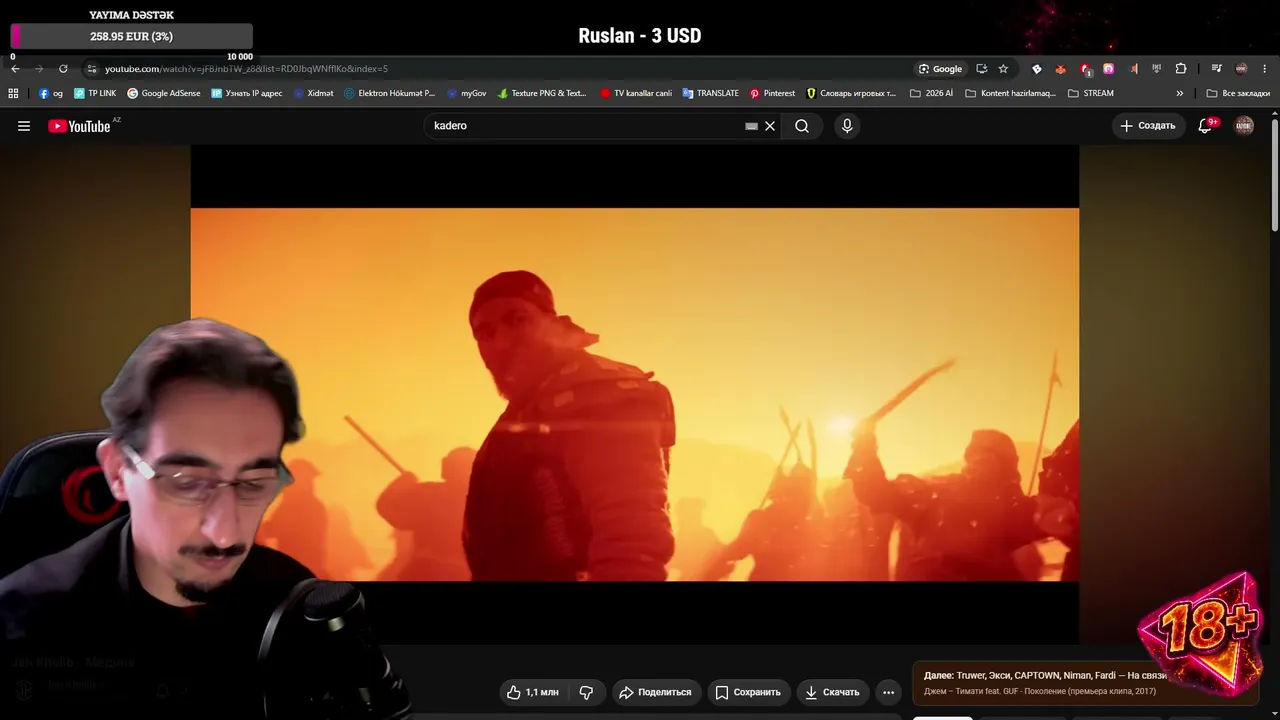Open the Pinterest bookmark
This screenshot has width=1280, height=720.
(772, 93)
